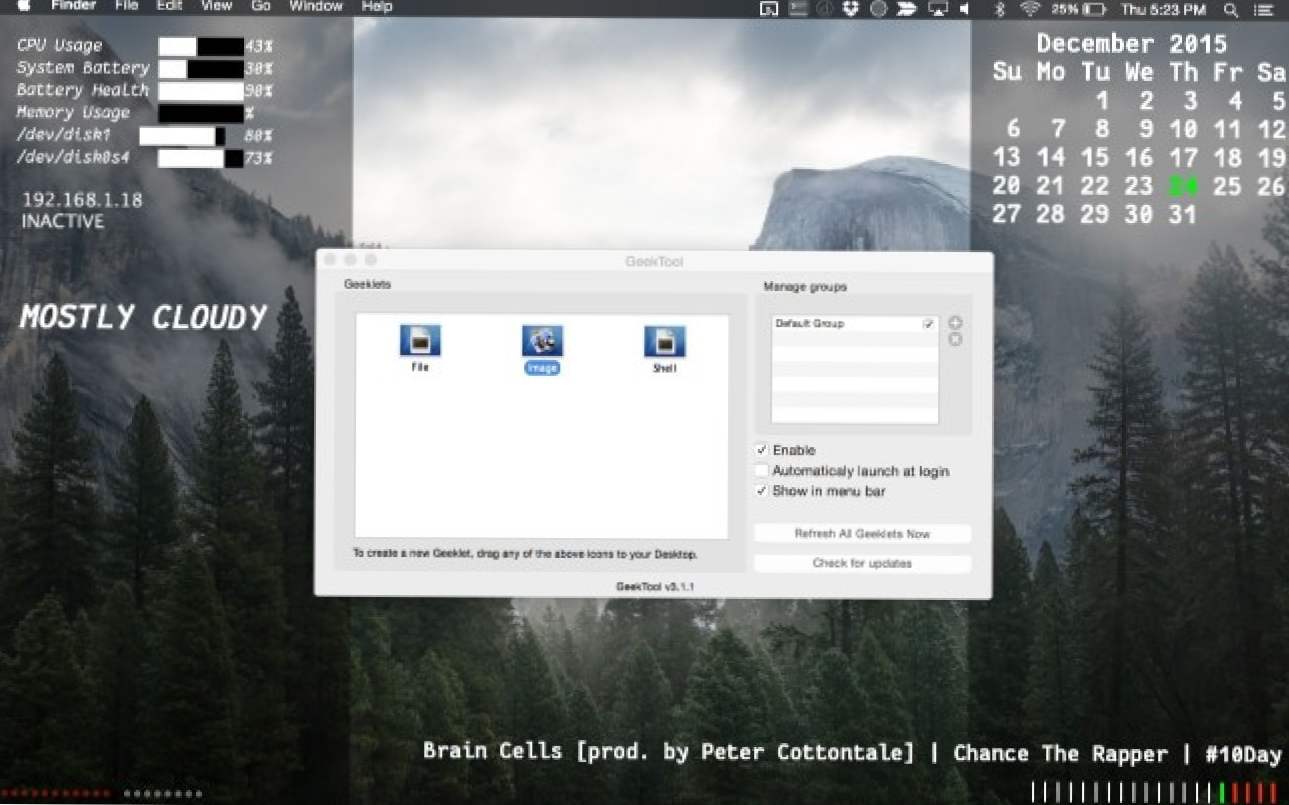This screenshot has height=805, width=1289.
Task: Click /dev/disk0s4 usage label
Action: tap(73, 157)
